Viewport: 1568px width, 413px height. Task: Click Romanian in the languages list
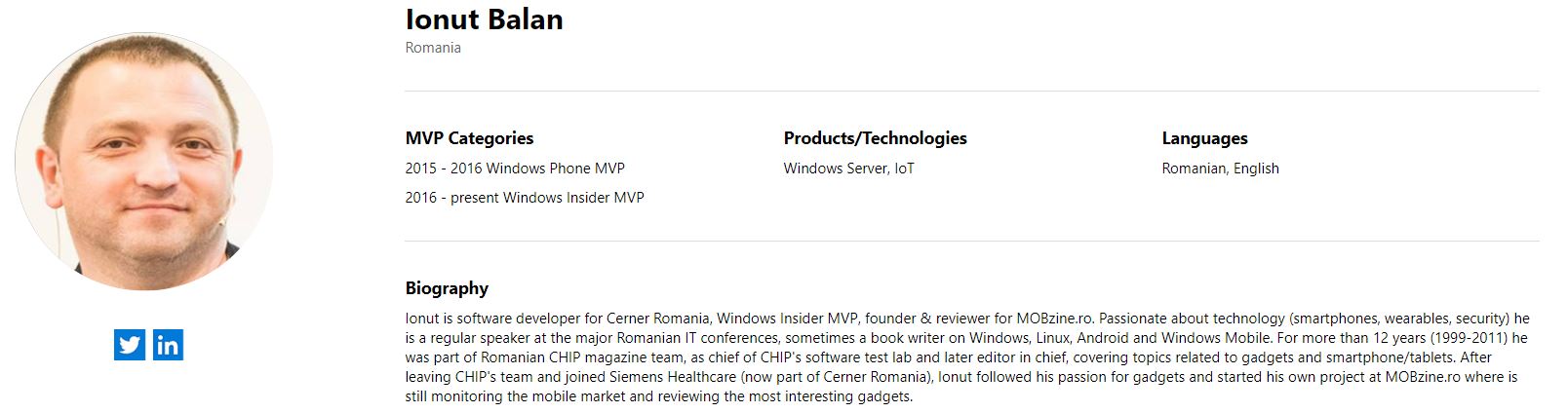coord(1194,169)
